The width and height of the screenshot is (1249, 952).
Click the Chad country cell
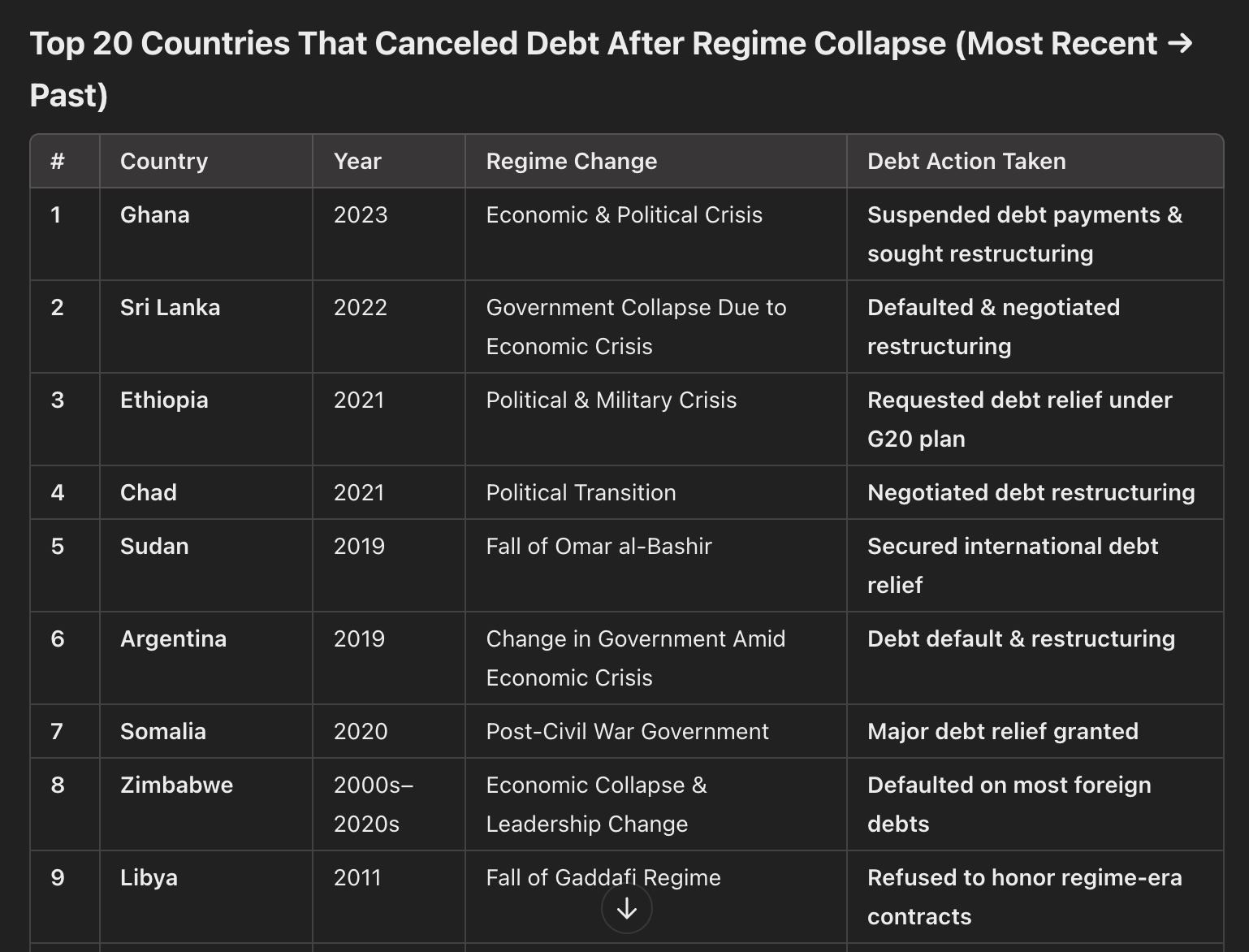(x=149, y=492)
